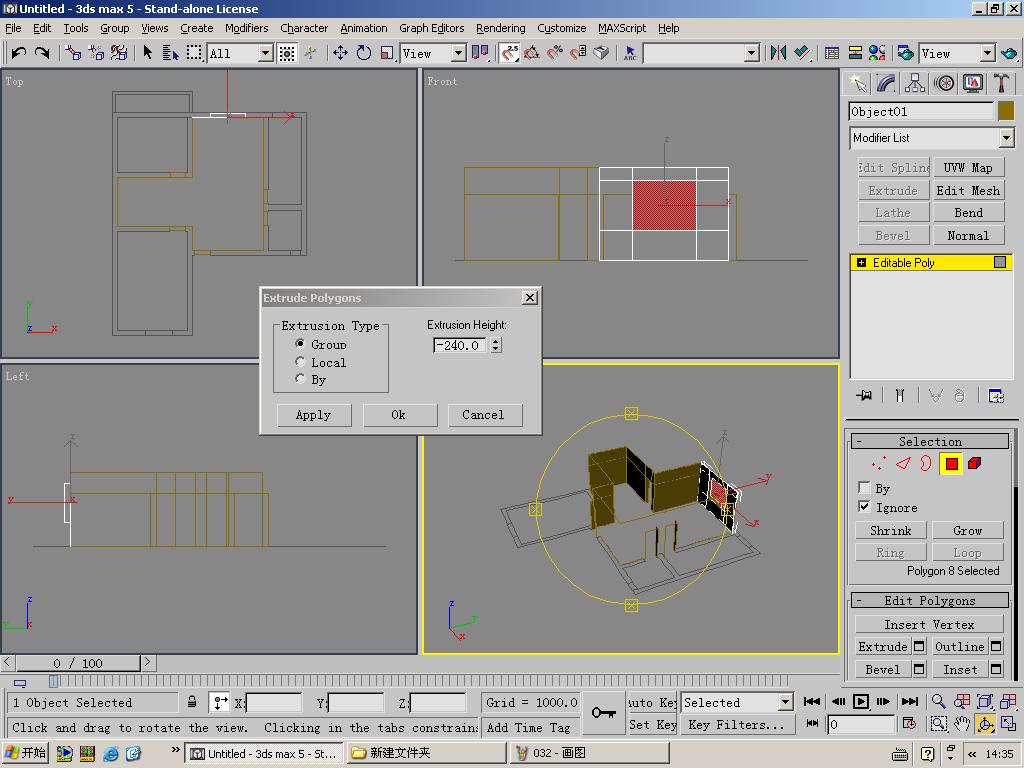The image size is (1024, 768).
Task: Choose the Rectangular Selection Region tool
Action: coord(194,53)
